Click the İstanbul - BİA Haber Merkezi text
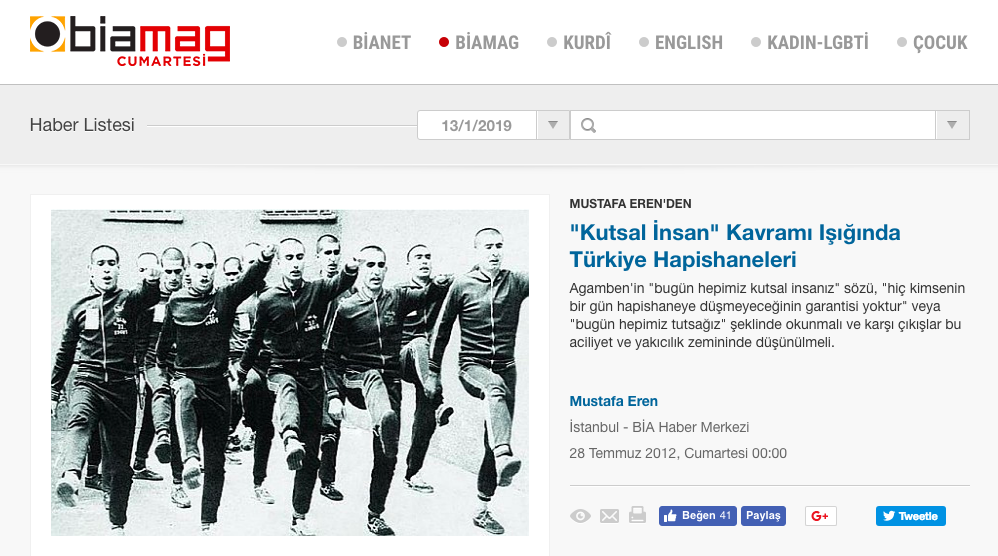Image resolution: width=998 pixels, height=556 pixels. coord(659,427)
